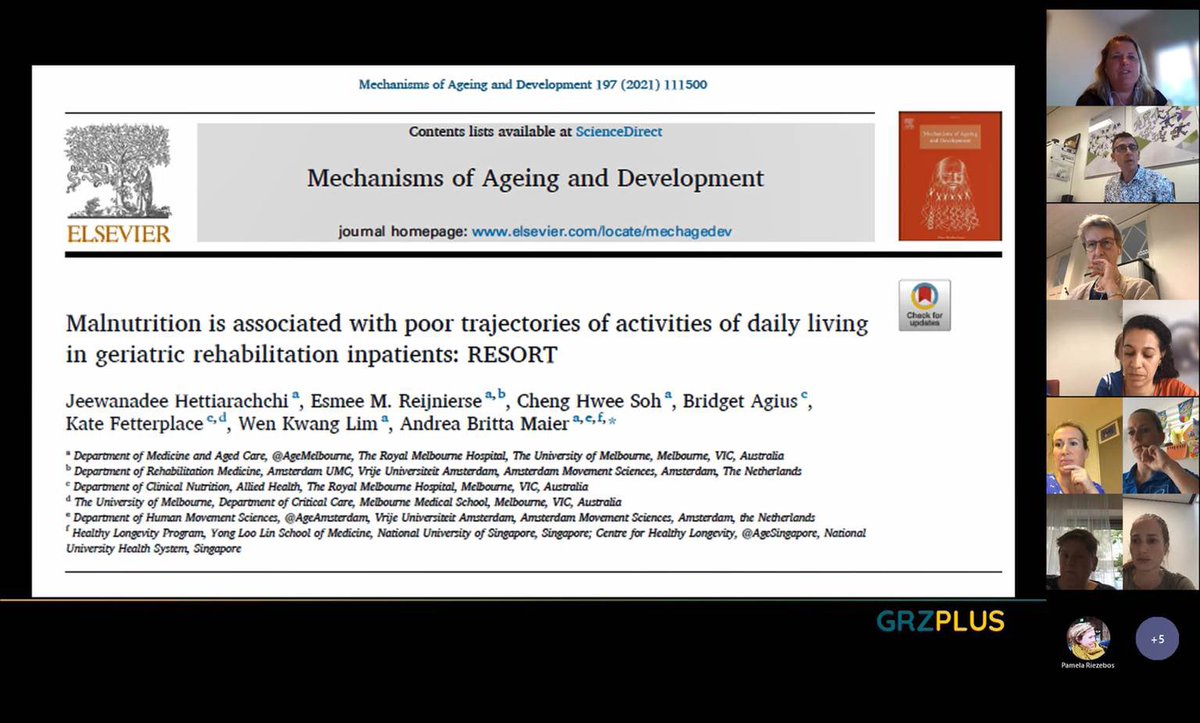This screenshot has height=723, width=1200.
Task: Select video of woman touching her mouth
Action: [x=1160, y=446]
